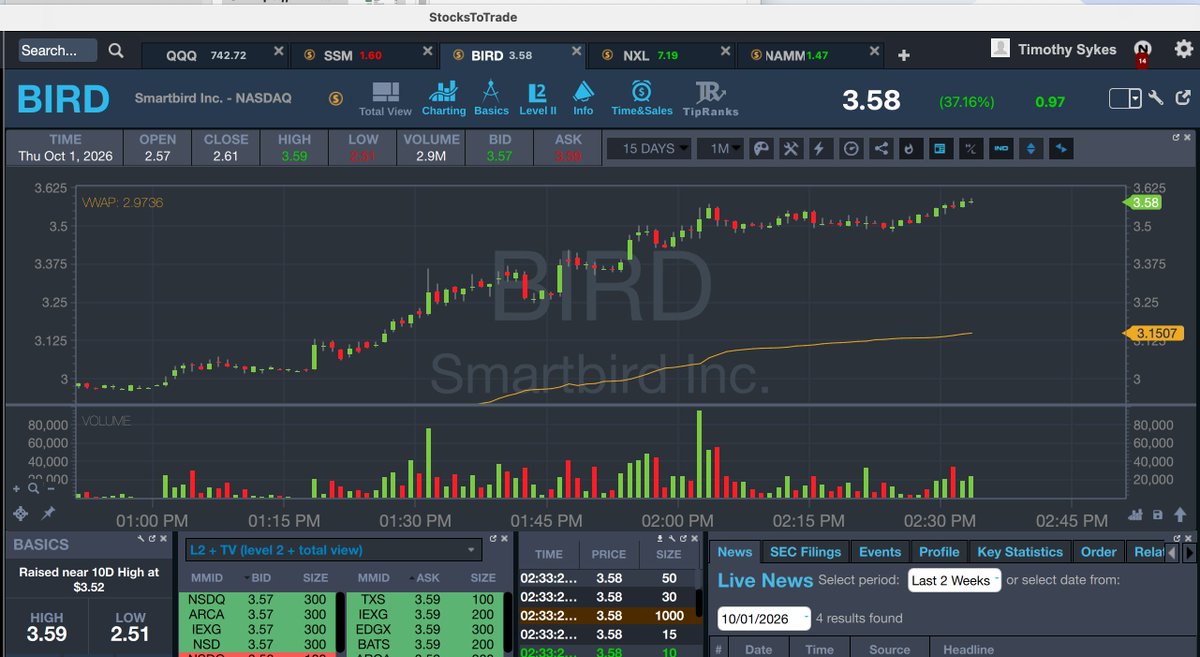Toggle vertical arrows chart button
This screenshot has height=657, width=1200.
click(x=1030, y=149)
